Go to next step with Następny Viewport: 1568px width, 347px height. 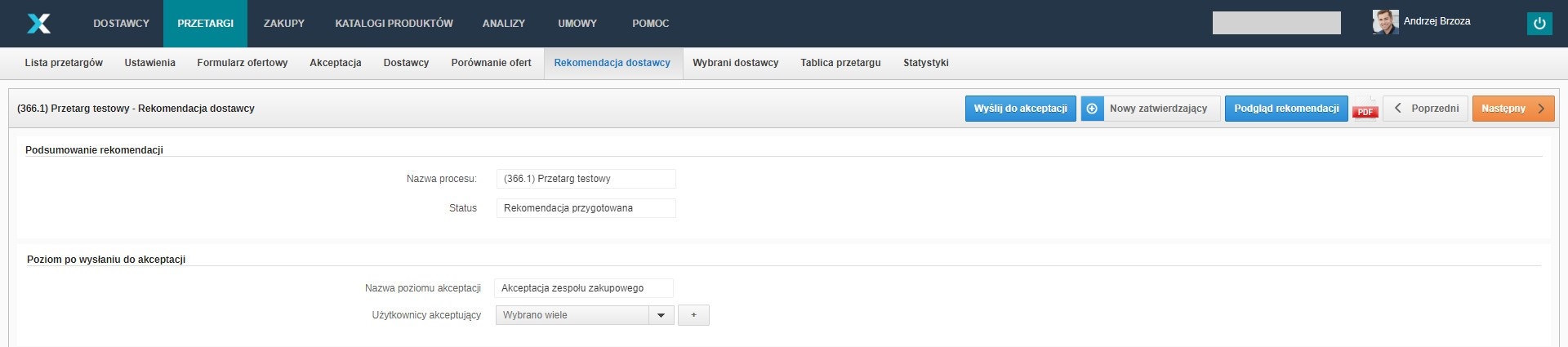click(1512, 109)
